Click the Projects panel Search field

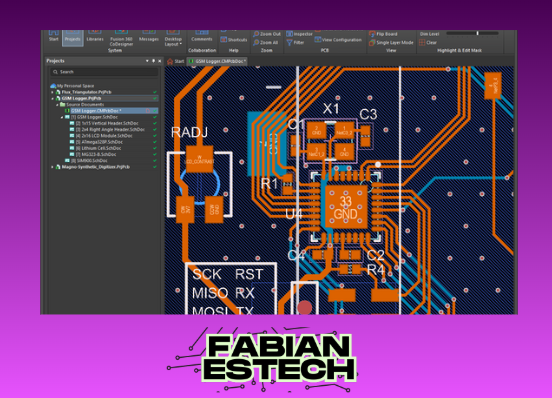[x=105, y=72]
